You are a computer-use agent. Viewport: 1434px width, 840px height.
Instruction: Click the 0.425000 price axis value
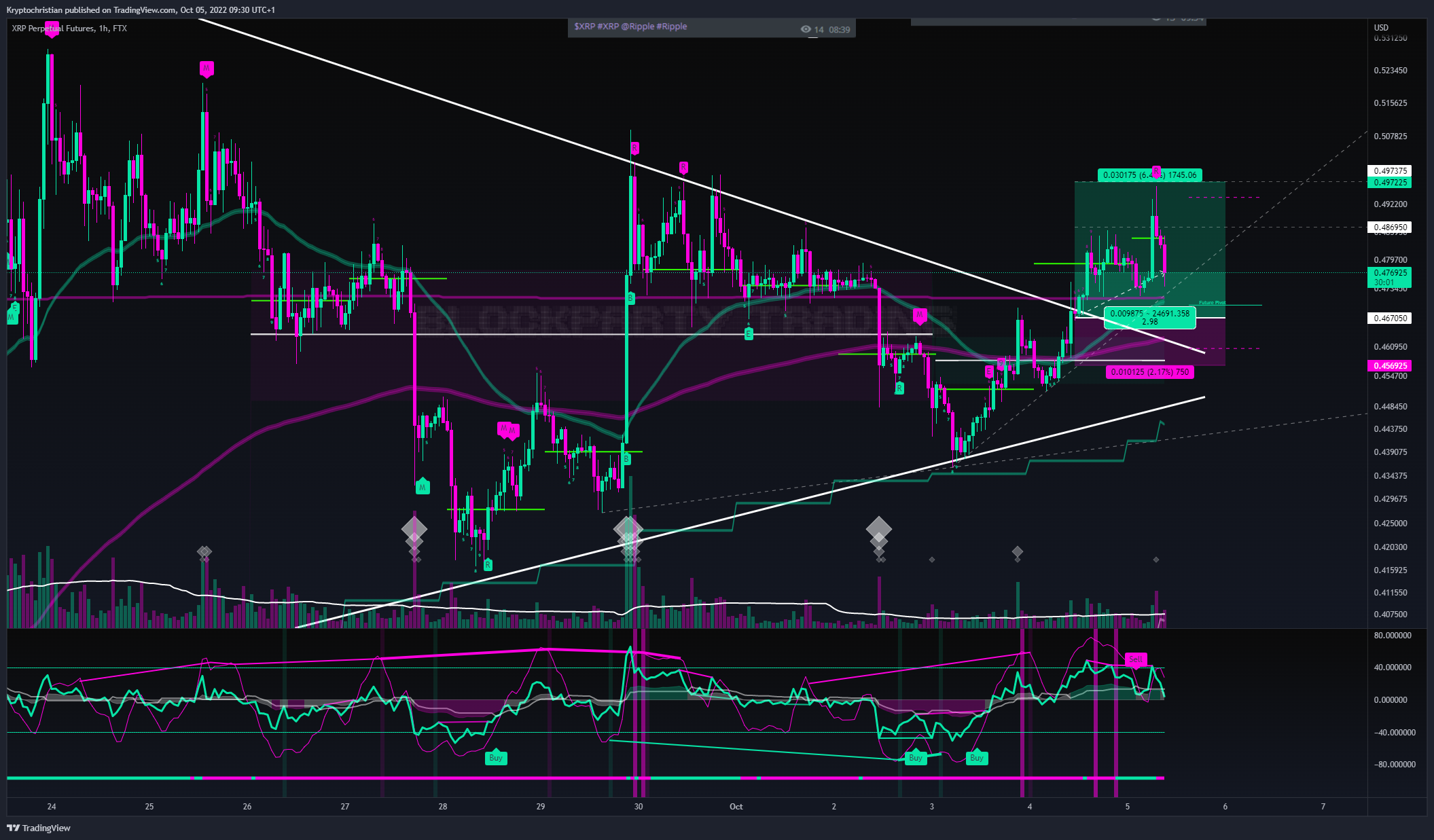(x=1391, y=524)
